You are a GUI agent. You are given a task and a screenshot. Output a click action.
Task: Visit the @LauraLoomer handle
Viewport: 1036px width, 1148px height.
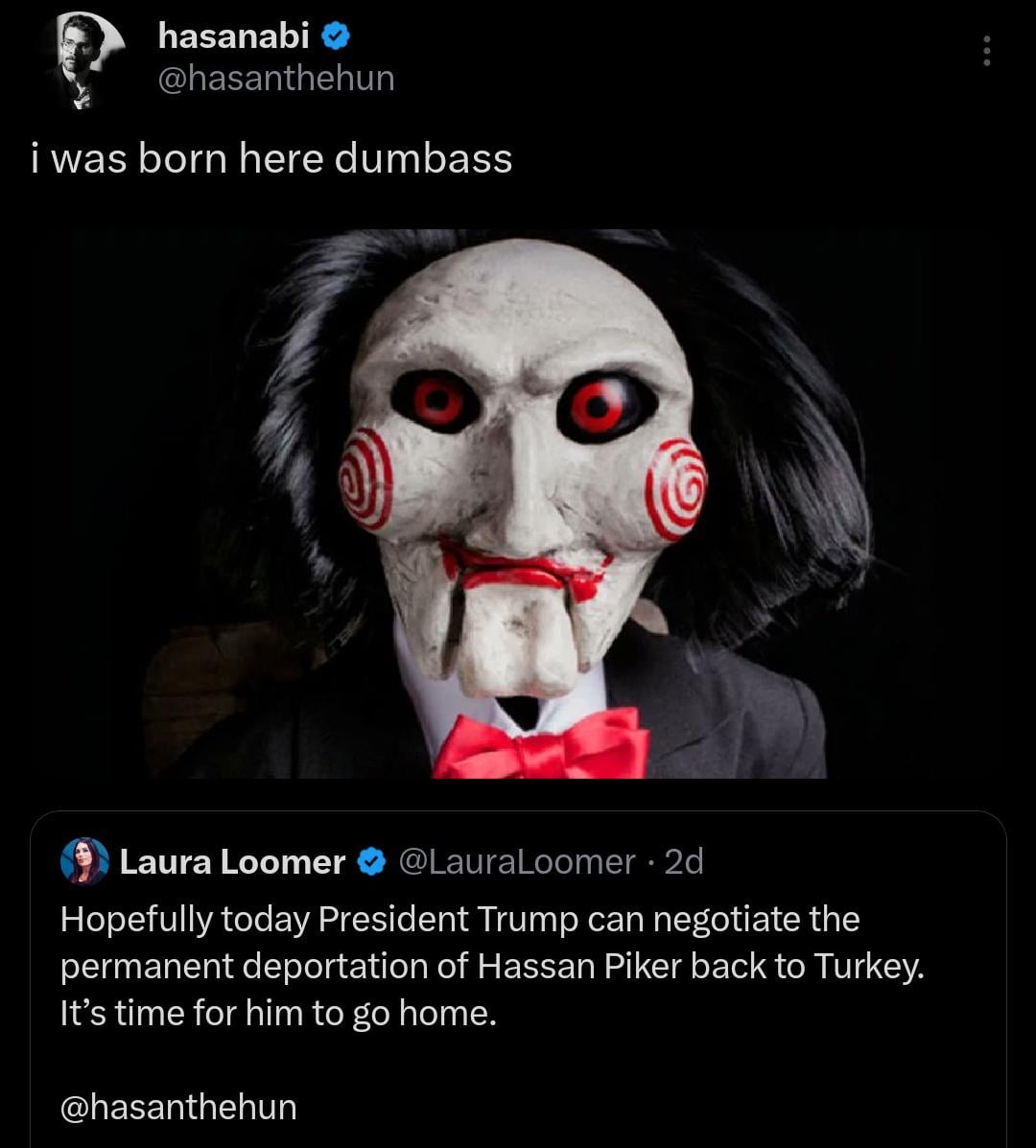[515, 862]
